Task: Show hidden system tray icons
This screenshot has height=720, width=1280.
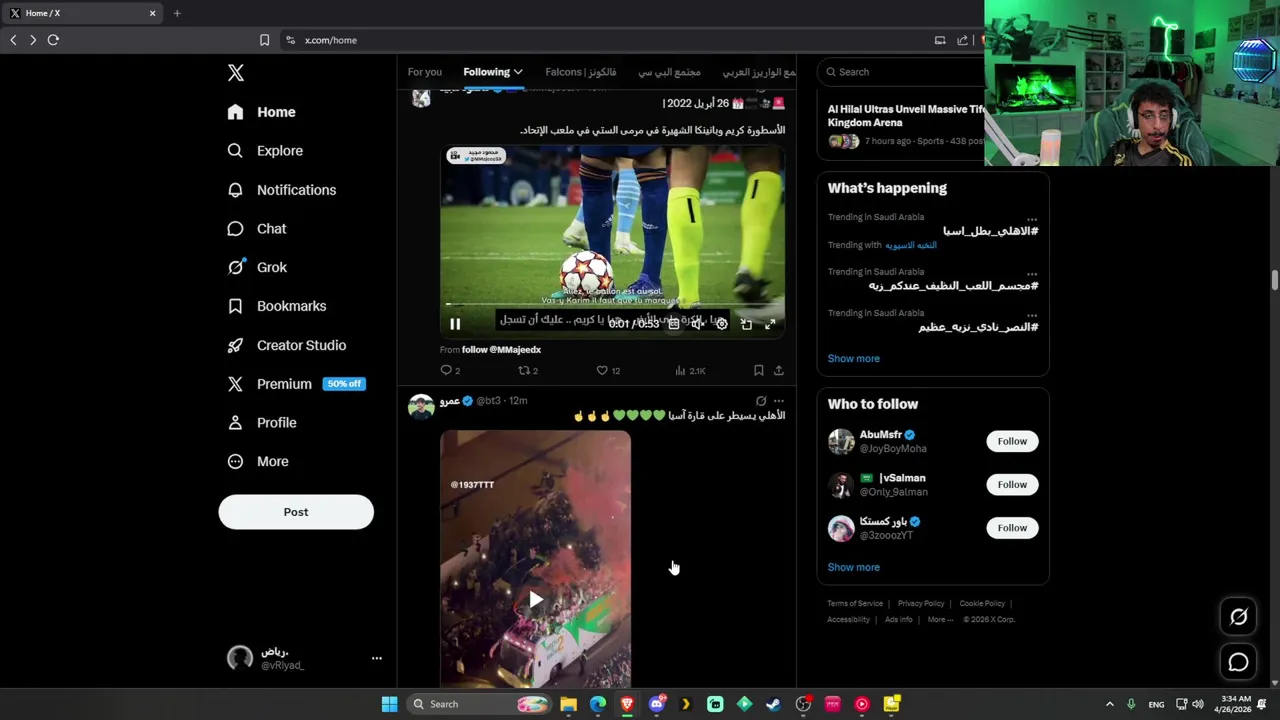Action: pos(1109,704)
